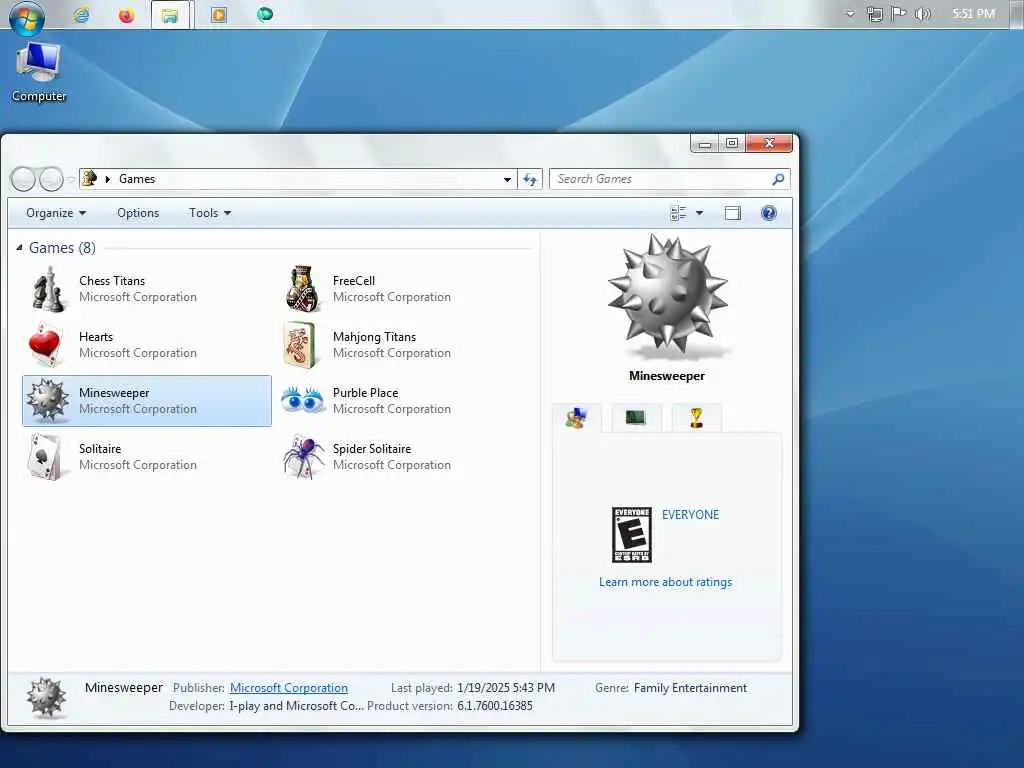
Task: Click the Windows Explorer taskbar button
Action: point(170,15)
